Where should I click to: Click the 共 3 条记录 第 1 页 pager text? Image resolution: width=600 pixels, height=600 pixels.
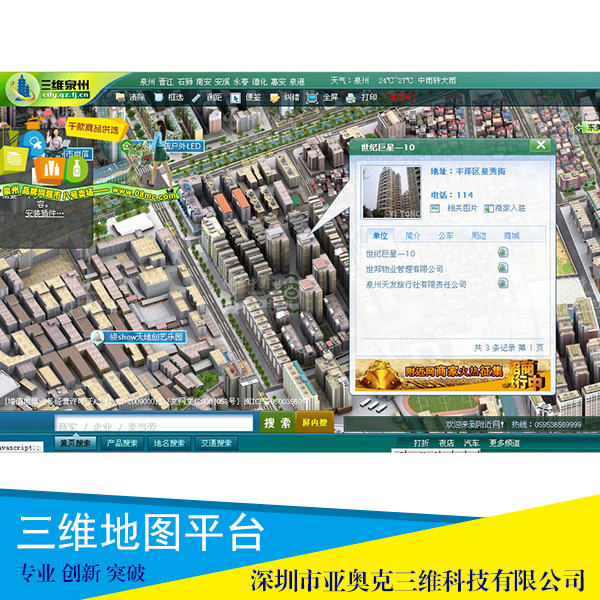click(x=509, y=348)
